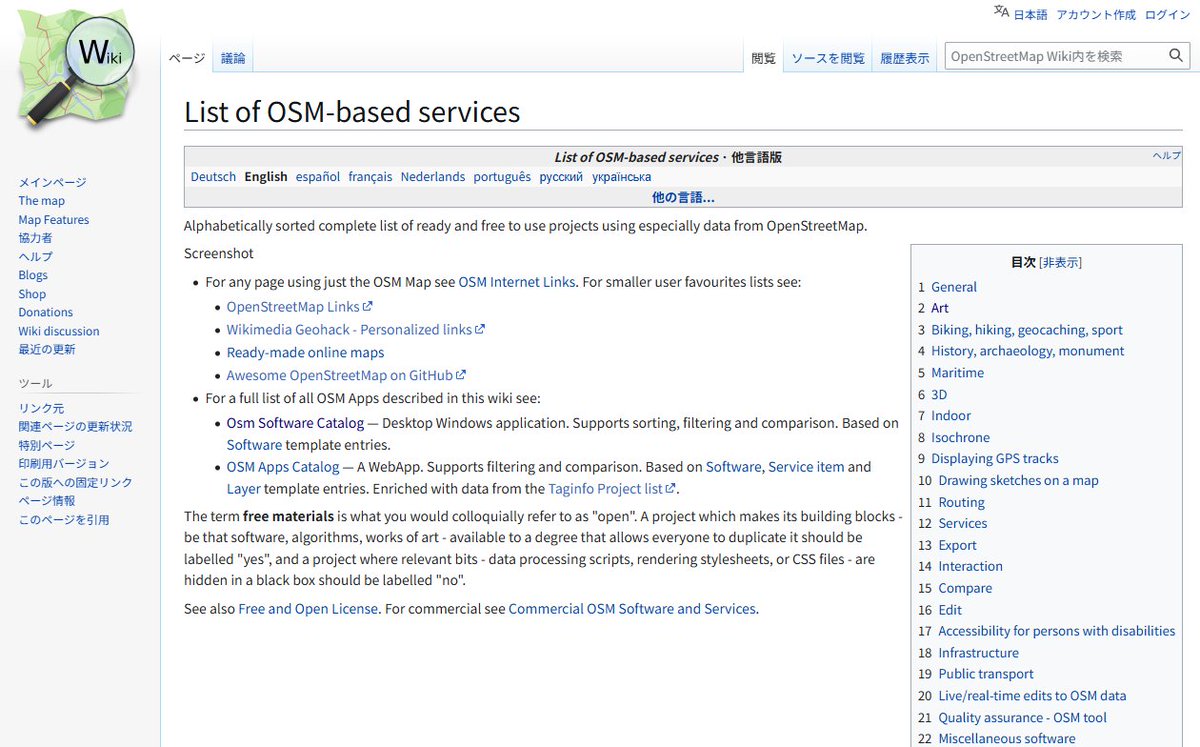1200x747 pixels.
Task: Click この版への固定リンク tool link
Action: pos(75,482)
